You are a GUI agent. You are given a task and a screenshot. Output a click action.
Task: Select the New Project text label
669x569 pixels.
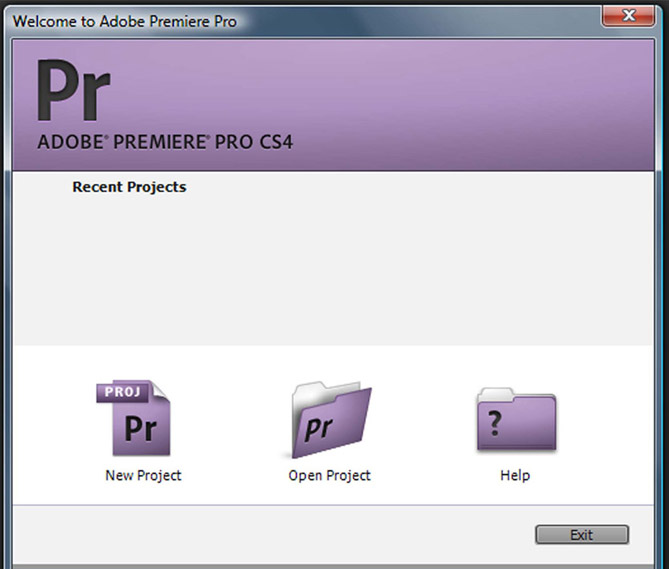[x=143, y=475]
